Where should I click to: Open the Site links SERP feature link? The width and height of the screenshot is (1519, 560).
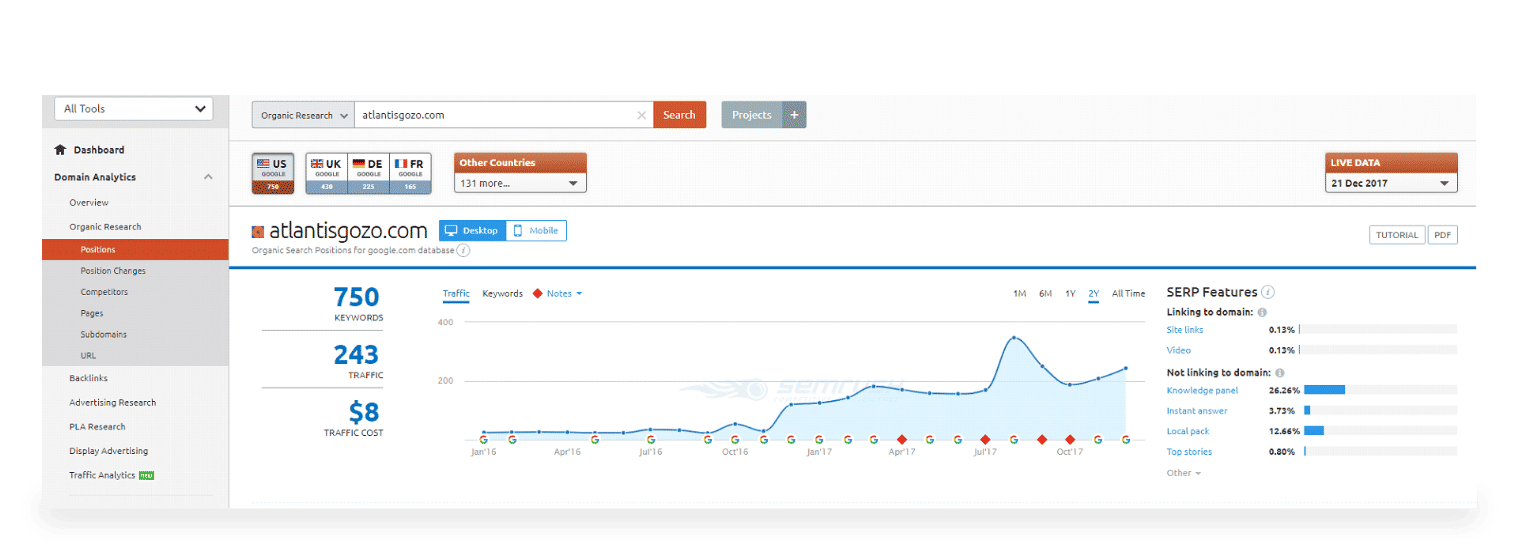coord(1185,330)
